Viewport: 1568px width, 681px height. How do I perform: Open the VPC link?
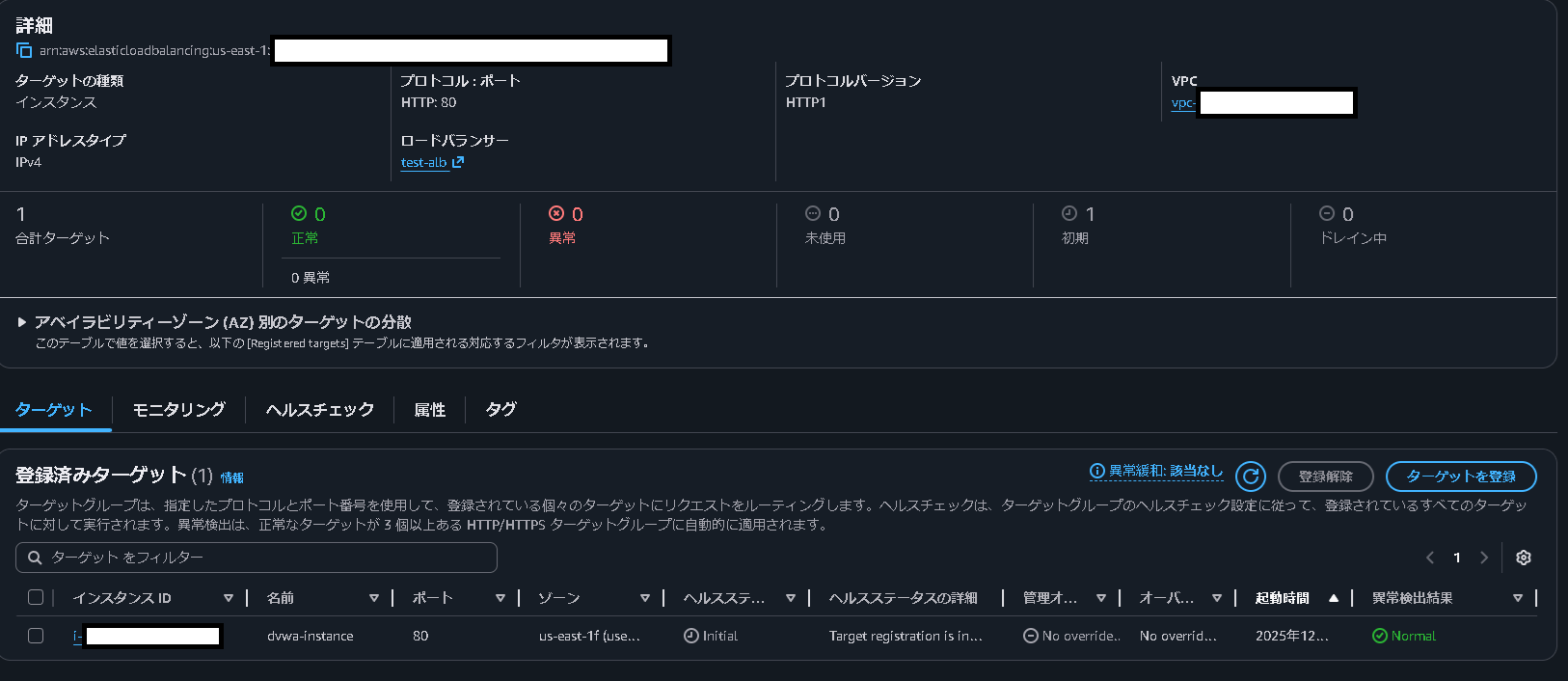[x=1183, y=103]
